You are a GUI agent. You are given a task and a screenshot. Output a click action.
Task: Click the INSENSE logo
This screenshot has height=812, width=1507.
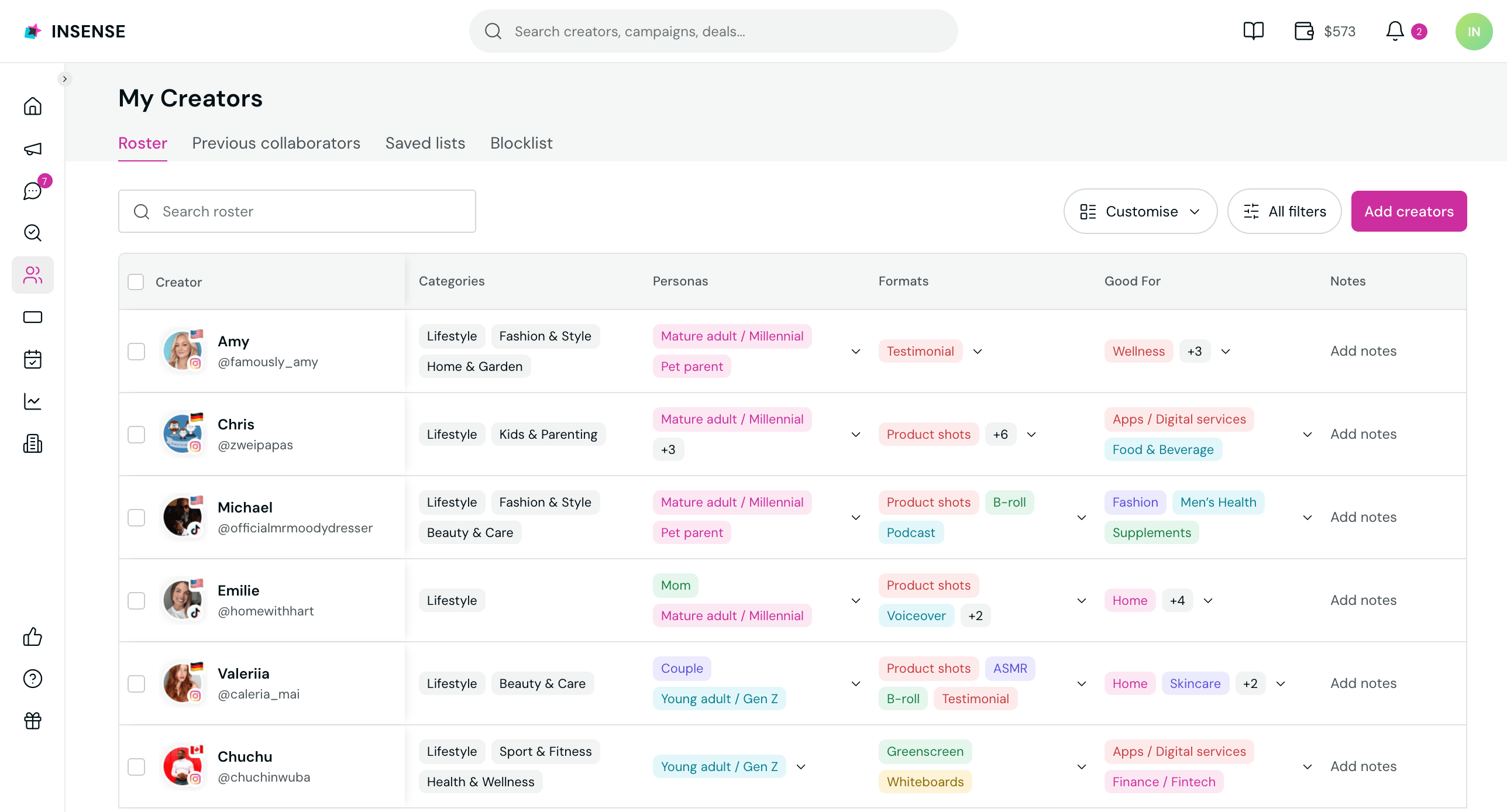point(75,32)
